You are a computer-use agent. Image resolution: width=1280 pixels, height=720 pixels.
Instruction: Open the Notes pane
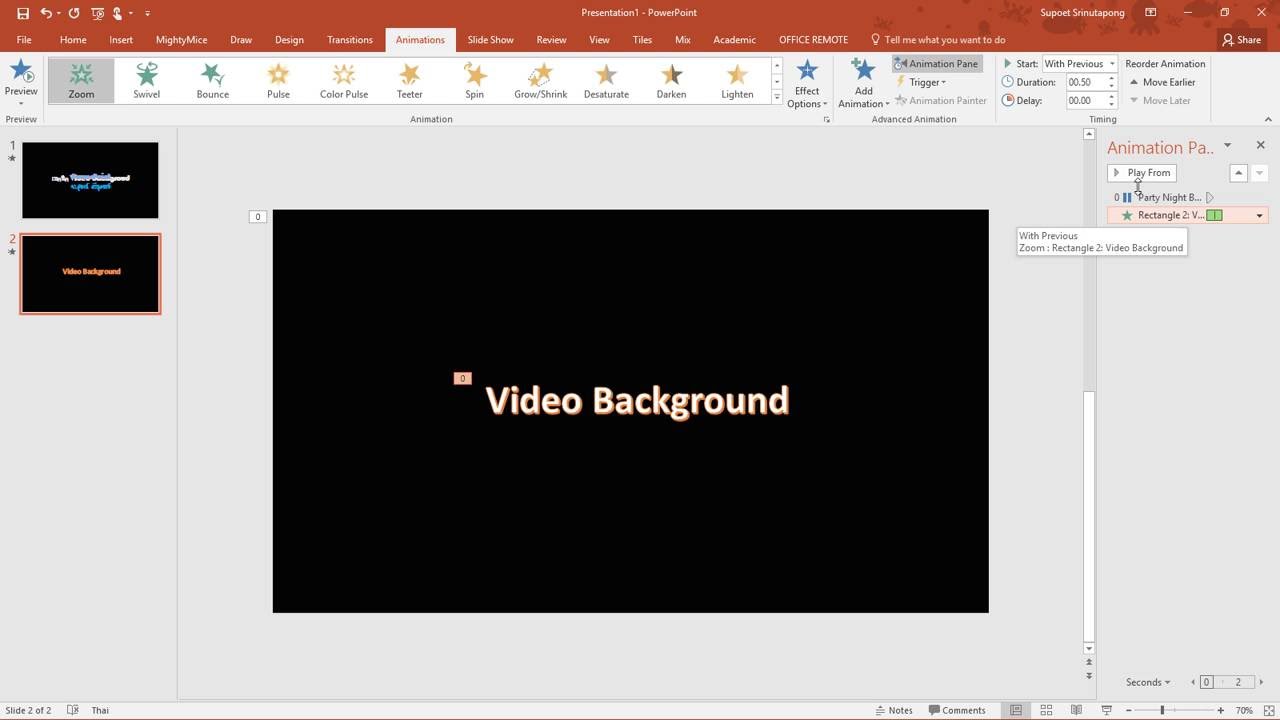[x=894, y=710]
